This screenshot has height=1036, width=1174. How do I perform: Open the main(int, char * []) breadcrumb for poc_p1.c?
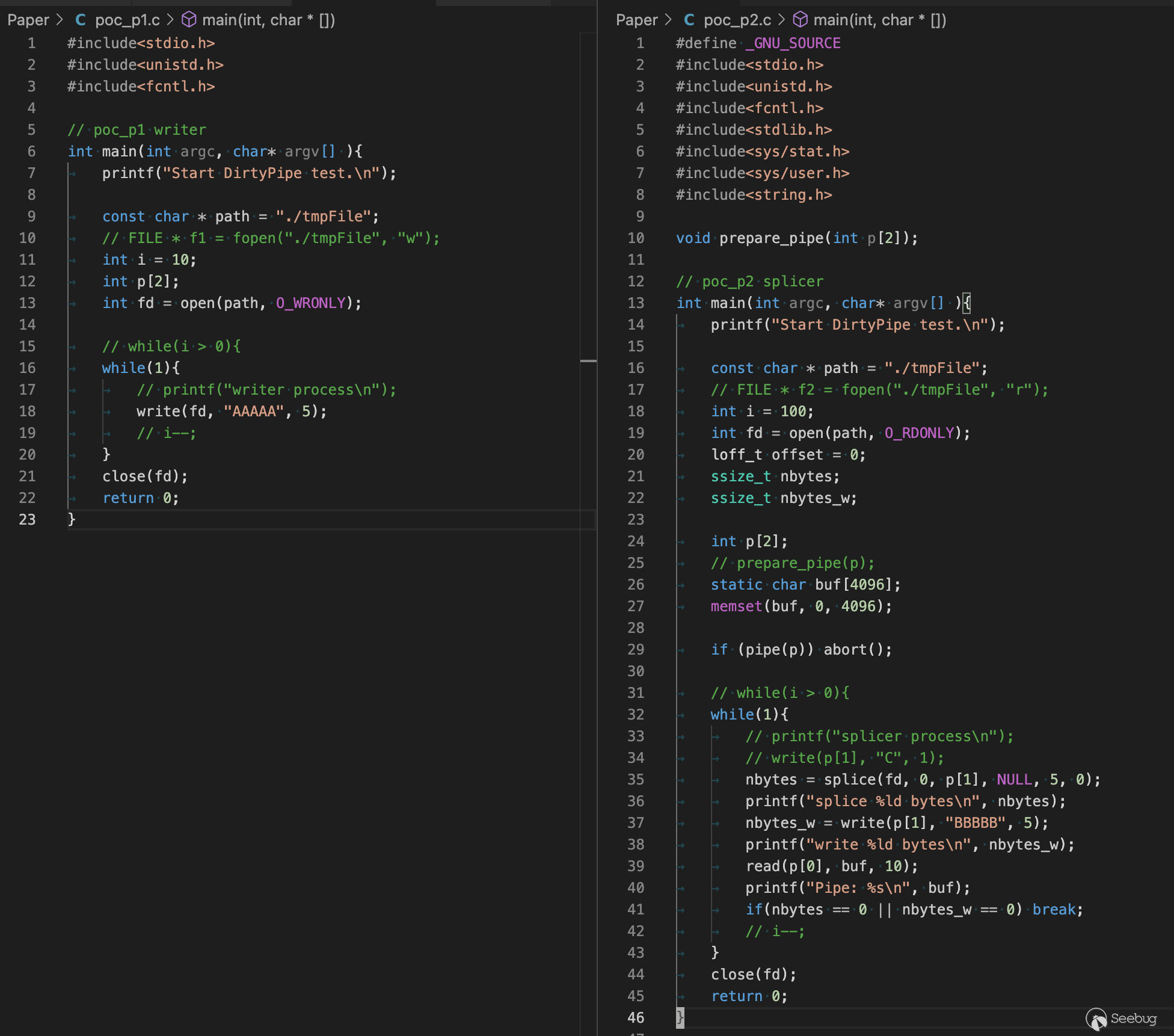click(x=268, y=20)
